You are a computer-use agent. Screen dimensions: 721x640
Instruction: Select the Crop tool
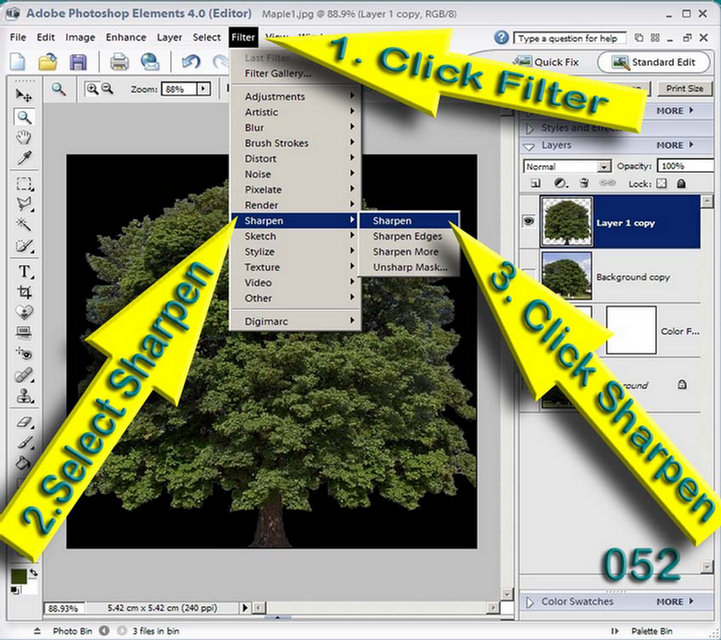click(24, 291)
